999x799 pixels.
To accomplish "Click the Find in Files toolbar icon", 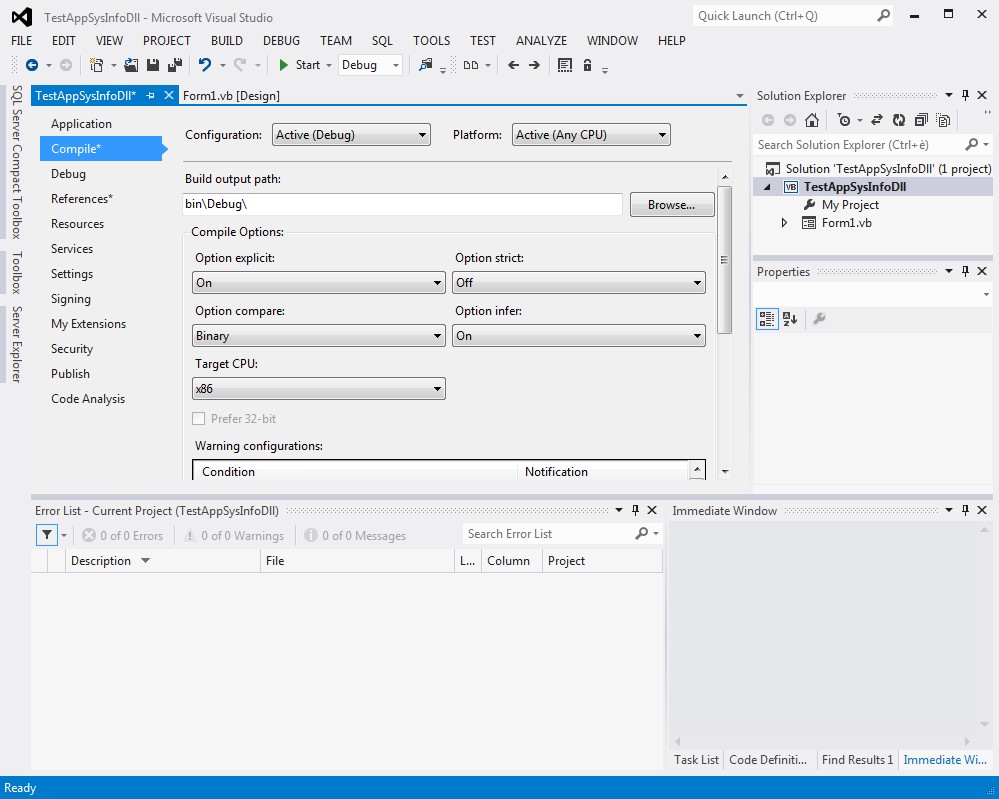I will click(426, 65).
